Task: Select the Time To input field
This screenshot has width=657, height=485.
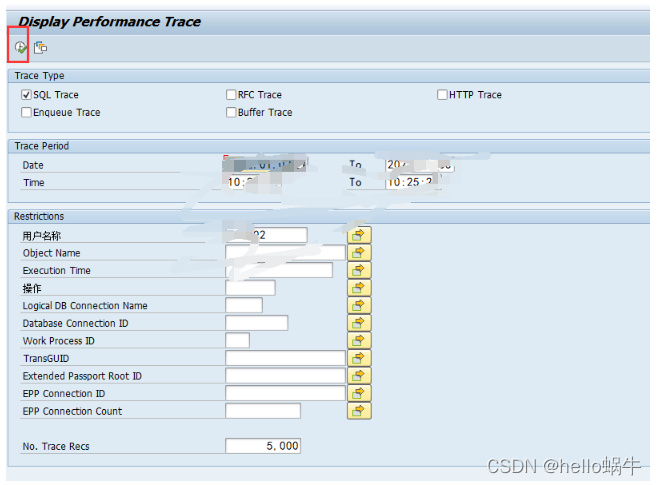Action: pos(413,182)
